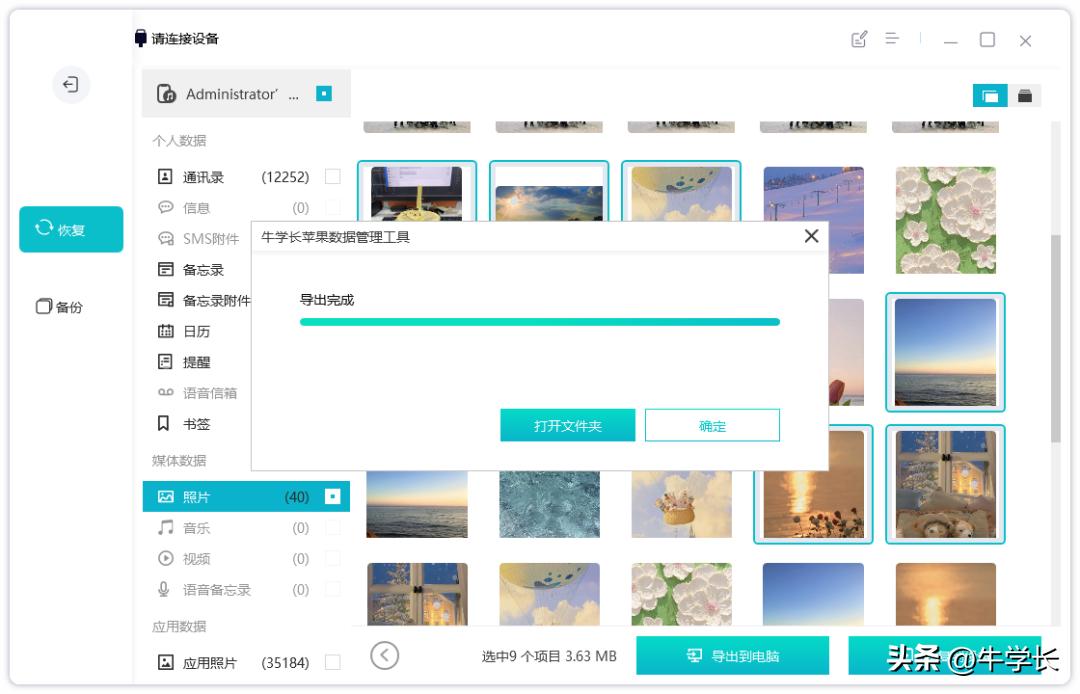Open the 视频 videos section icon
Screen dimensions: 1080x694
(166, 559)
